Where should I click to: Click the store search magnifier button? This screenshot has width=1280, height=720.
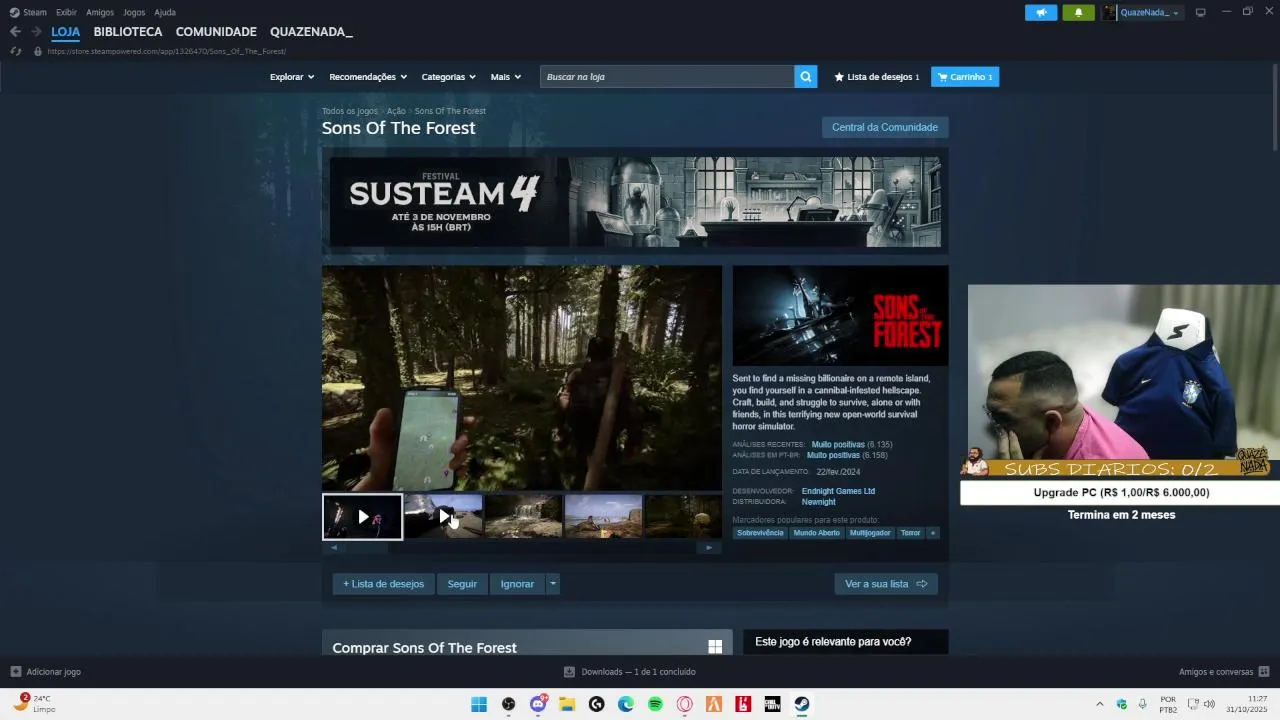click(806, 77)
